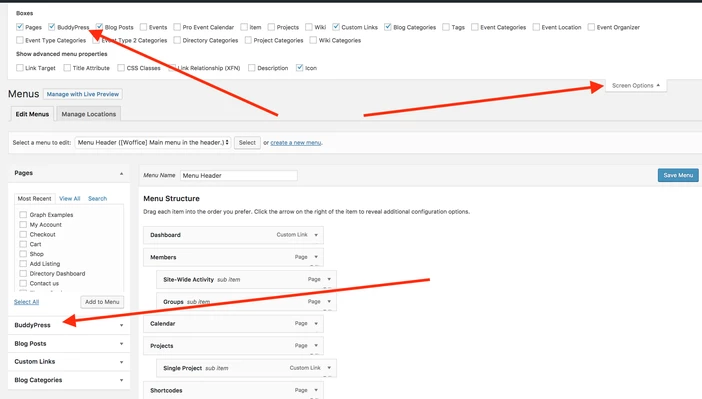The height and width of the screenshot is (399, 702).
Task: Expand the Members menu item arrow
Action: 316,257
